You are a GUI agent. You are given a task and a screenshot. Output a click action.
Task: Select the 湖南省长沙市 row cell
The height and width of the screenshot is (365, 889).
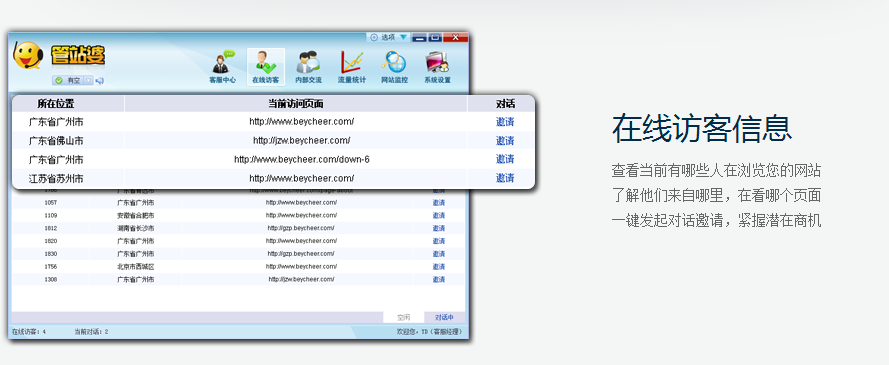pos(136,228)
